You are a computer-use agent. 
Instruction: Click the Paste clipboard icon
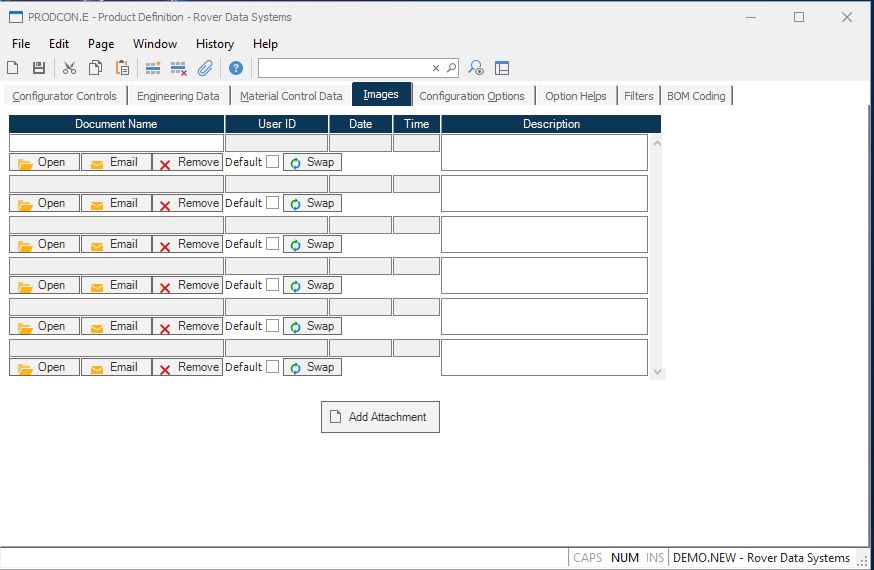[122, 68]
